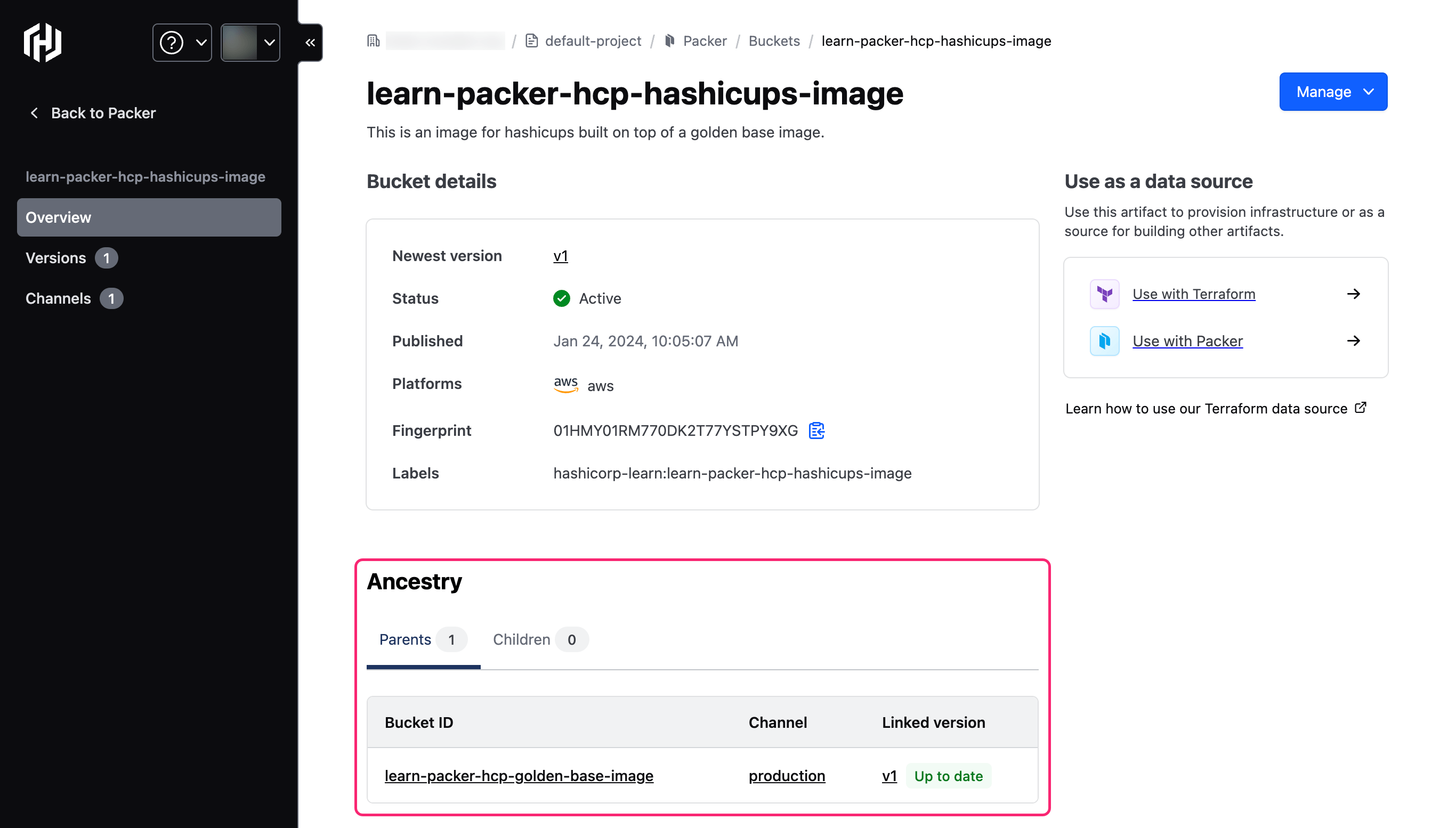
Task: Copy the fingerprint using the copy icon
Action: click(x=816, y=431)
